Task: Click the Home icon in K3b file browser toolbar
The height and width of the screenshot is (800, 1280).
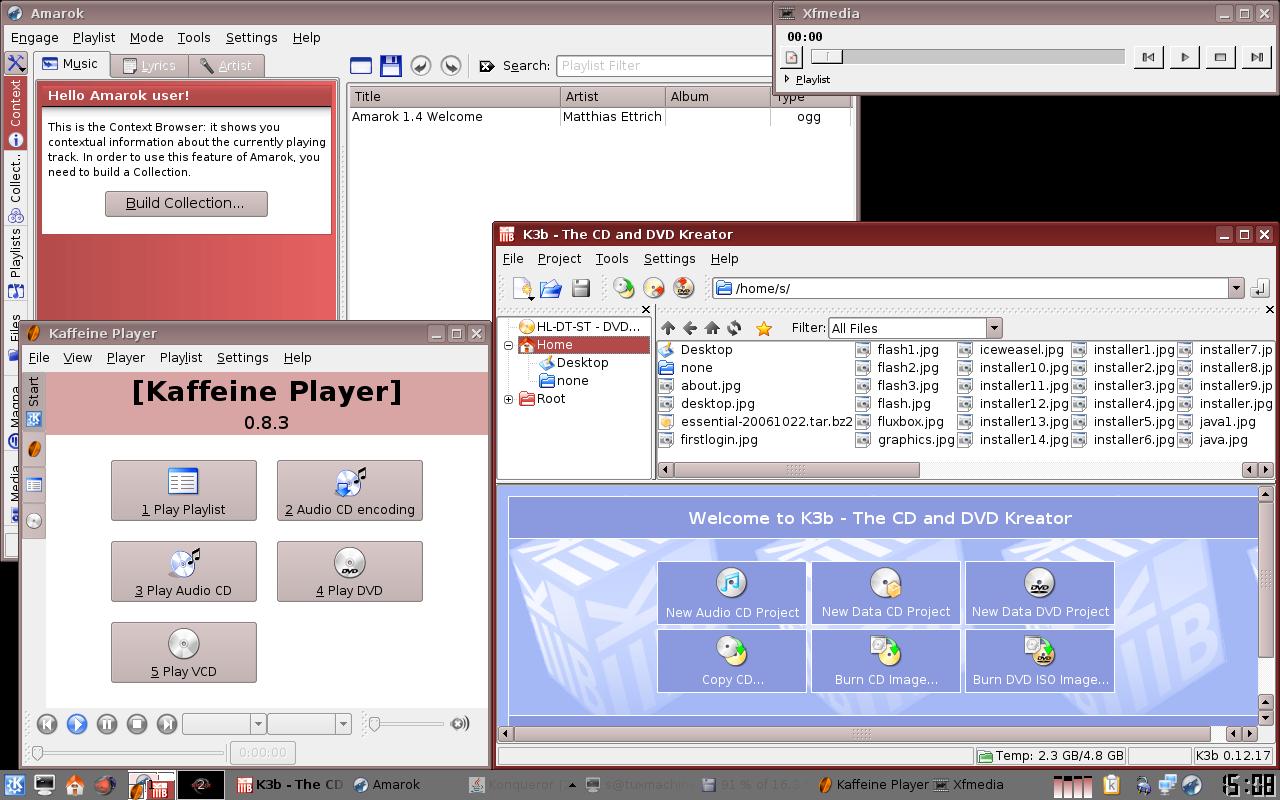Action: coord(712,328)
